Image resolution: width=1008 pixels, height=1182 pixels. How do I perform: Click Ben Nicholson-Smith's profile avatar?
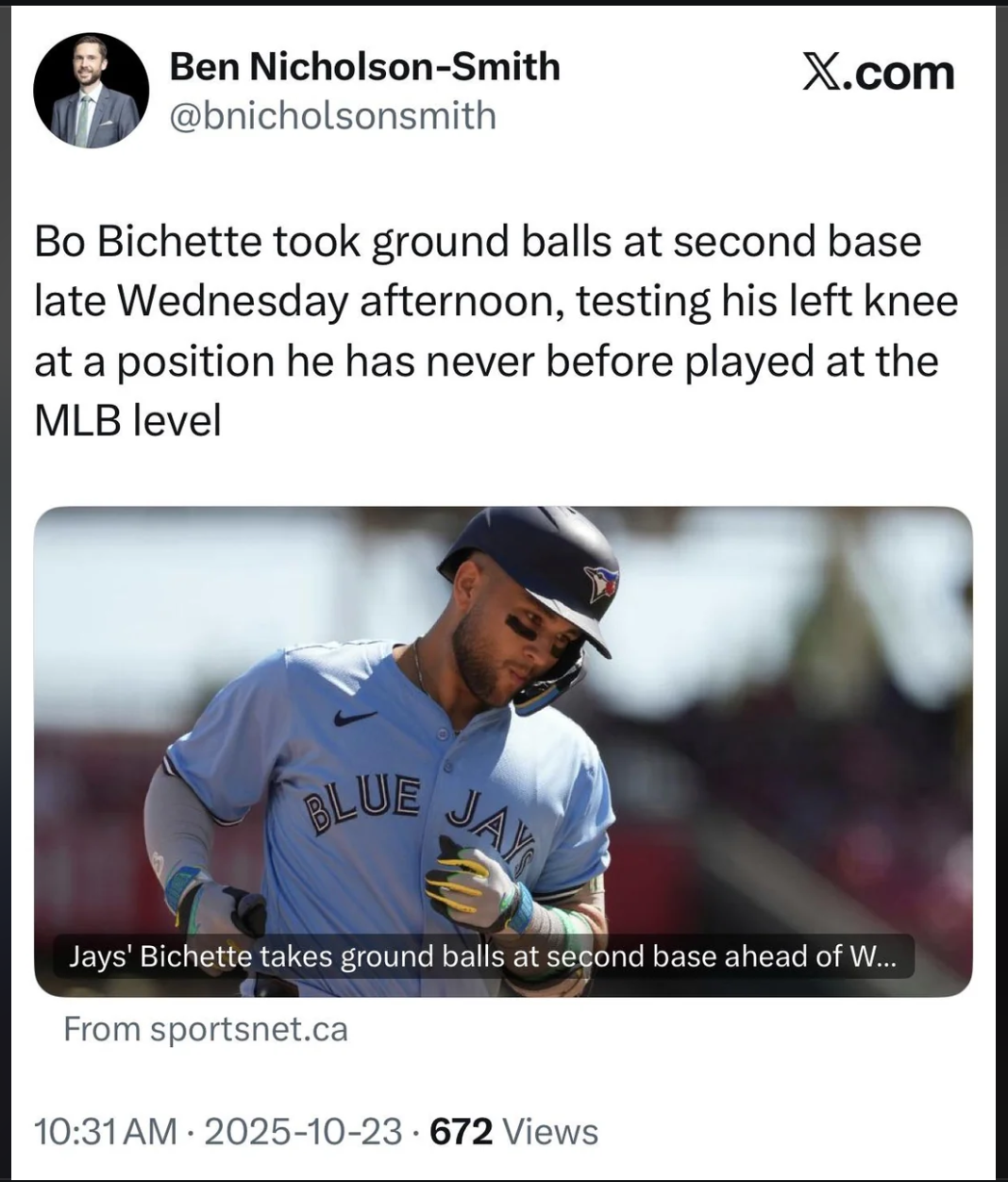coord(91,92)
